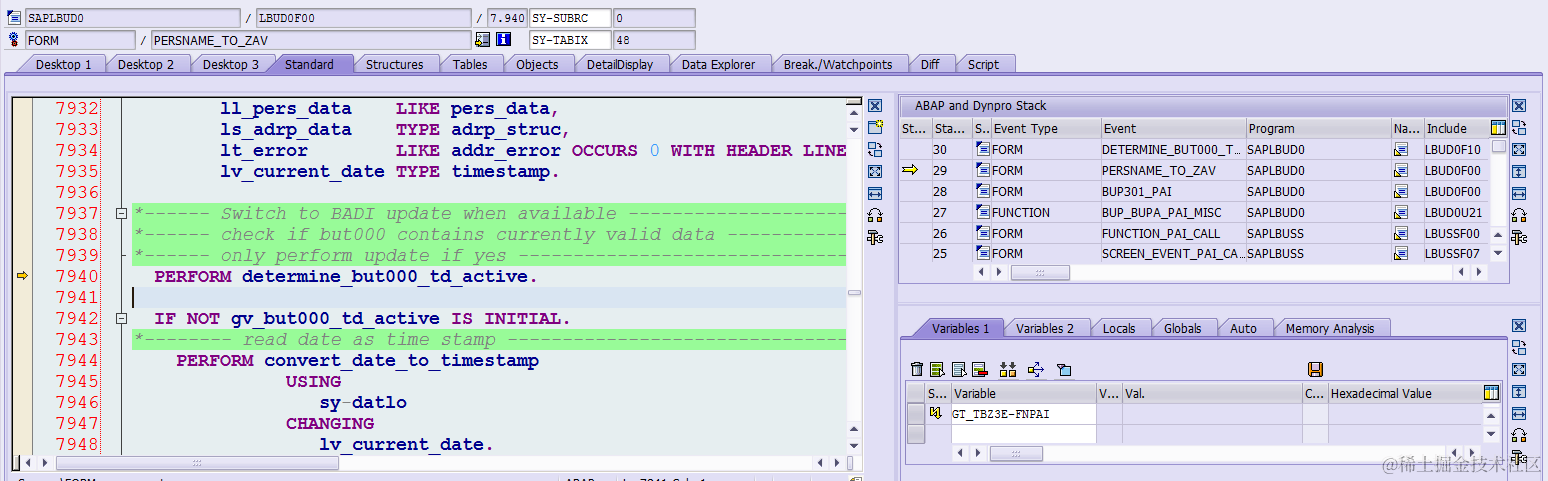Click full-screen icon beside stack panel

[x=1519, y=150]
